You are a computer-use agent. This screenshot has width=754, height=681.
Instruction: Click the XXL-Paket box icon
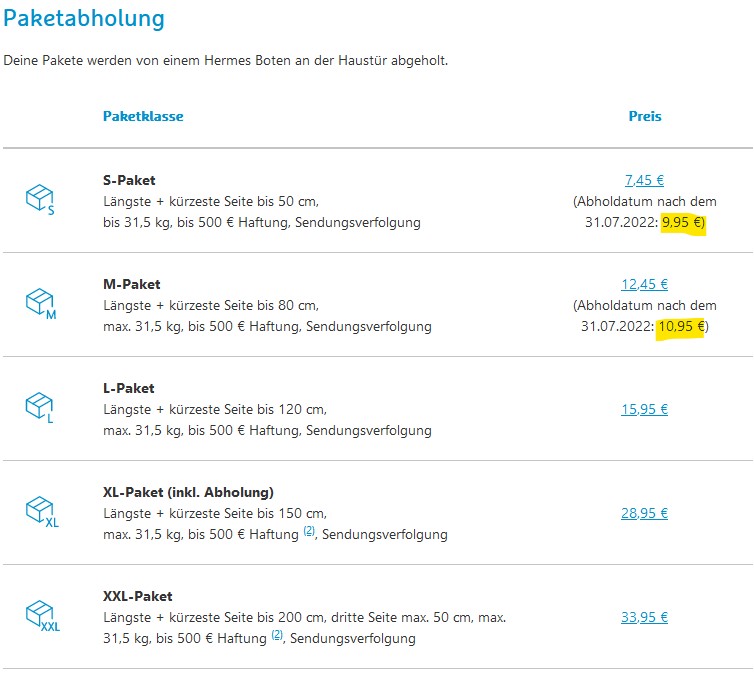(x=43, y=615)
